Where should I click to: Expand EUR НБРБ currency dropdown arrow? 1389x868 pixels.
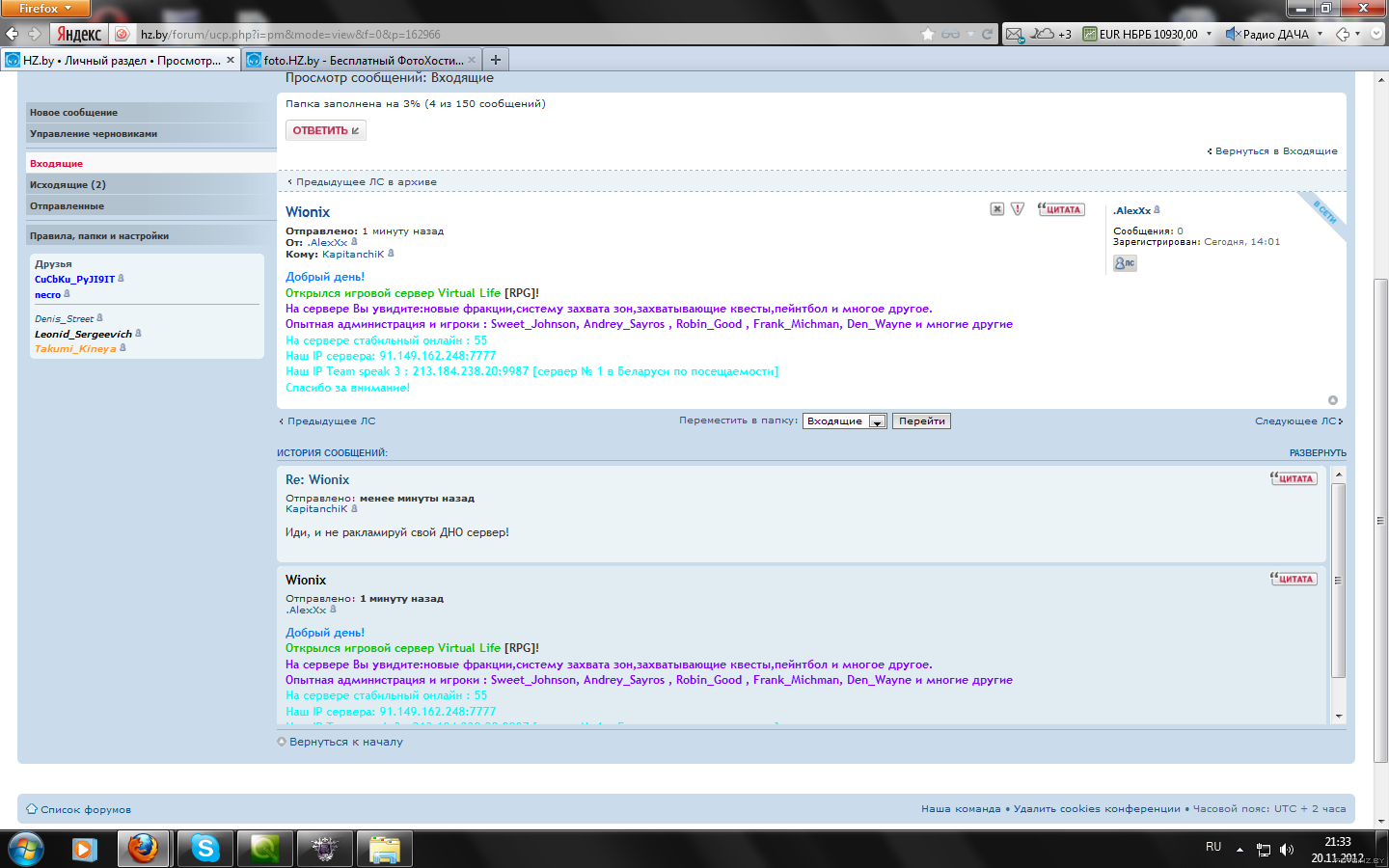click(x=1209, y=34)
